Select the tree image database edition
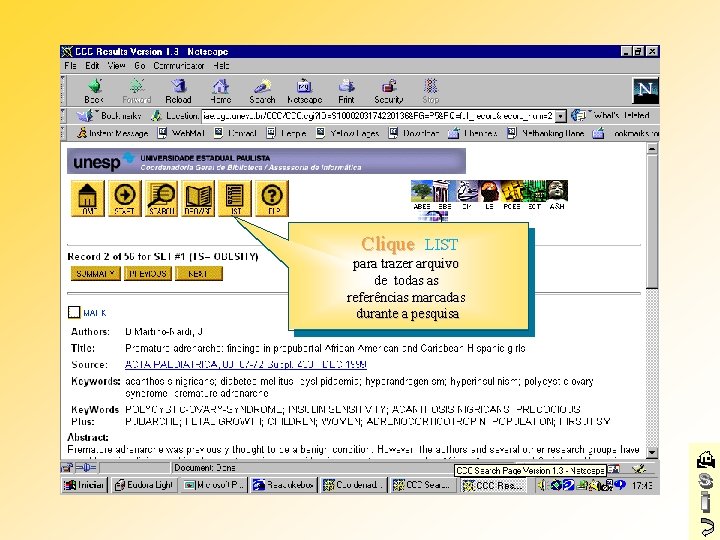 [x=422, y=191]
